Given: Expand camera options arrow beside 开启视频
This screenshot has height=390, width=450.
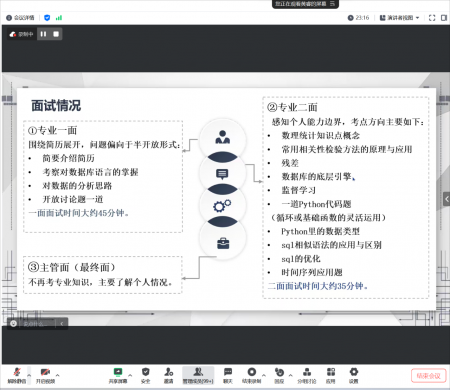Looking at the screenshot, I should 58,375.
